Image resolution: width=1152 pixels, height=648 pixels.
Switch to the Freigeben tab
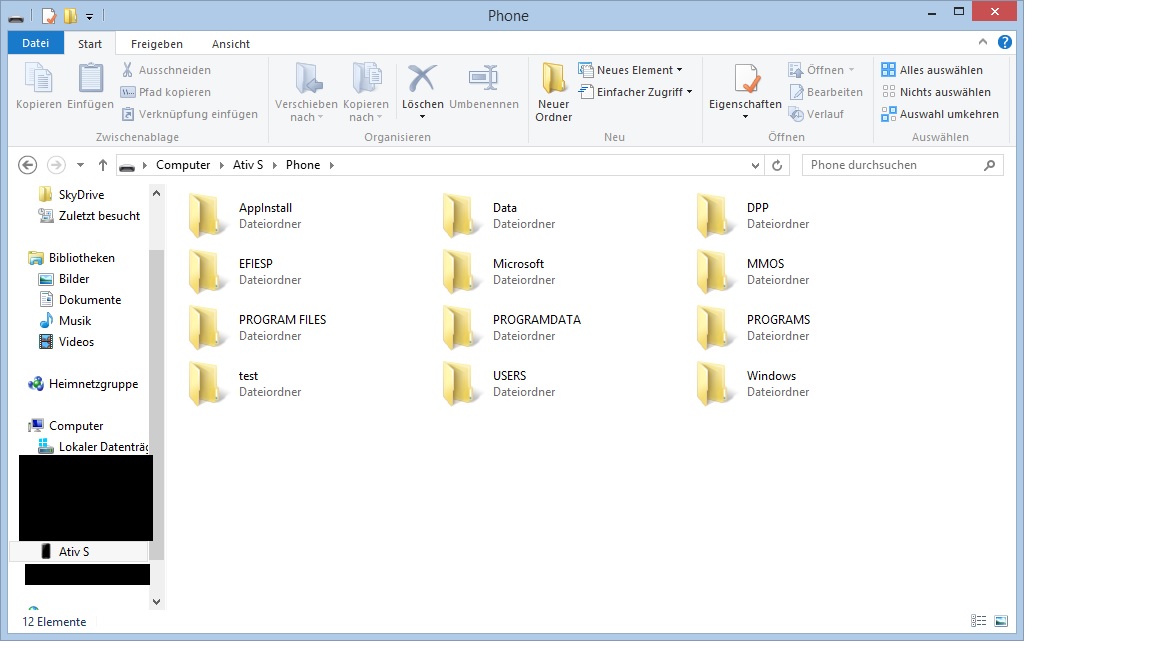[x=156, y=43]
